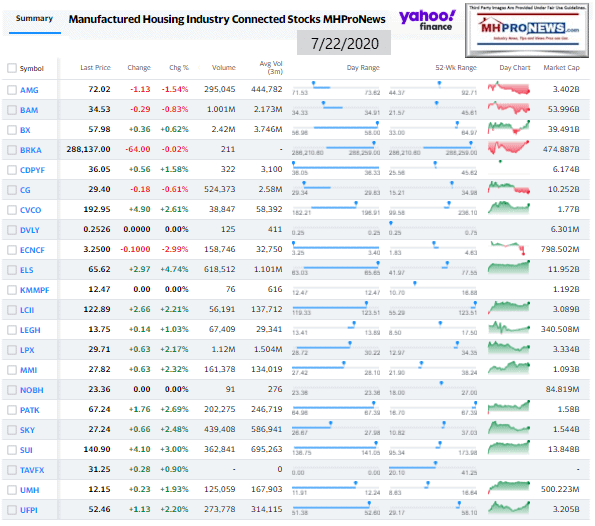
Task: Sort by the Last Price column header
Action: click(x=95, y=68)
